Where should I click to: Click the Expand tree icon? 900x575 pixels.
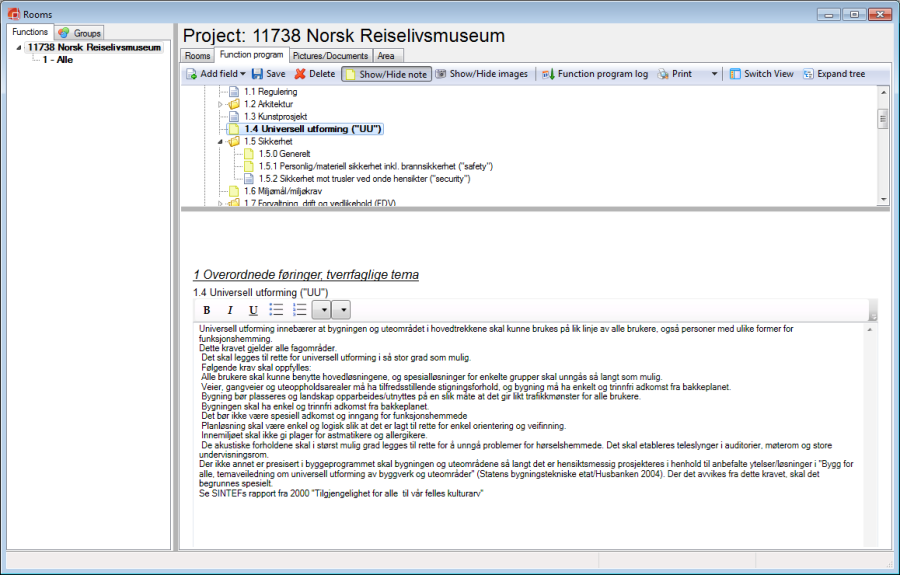(x=808, y=74)
